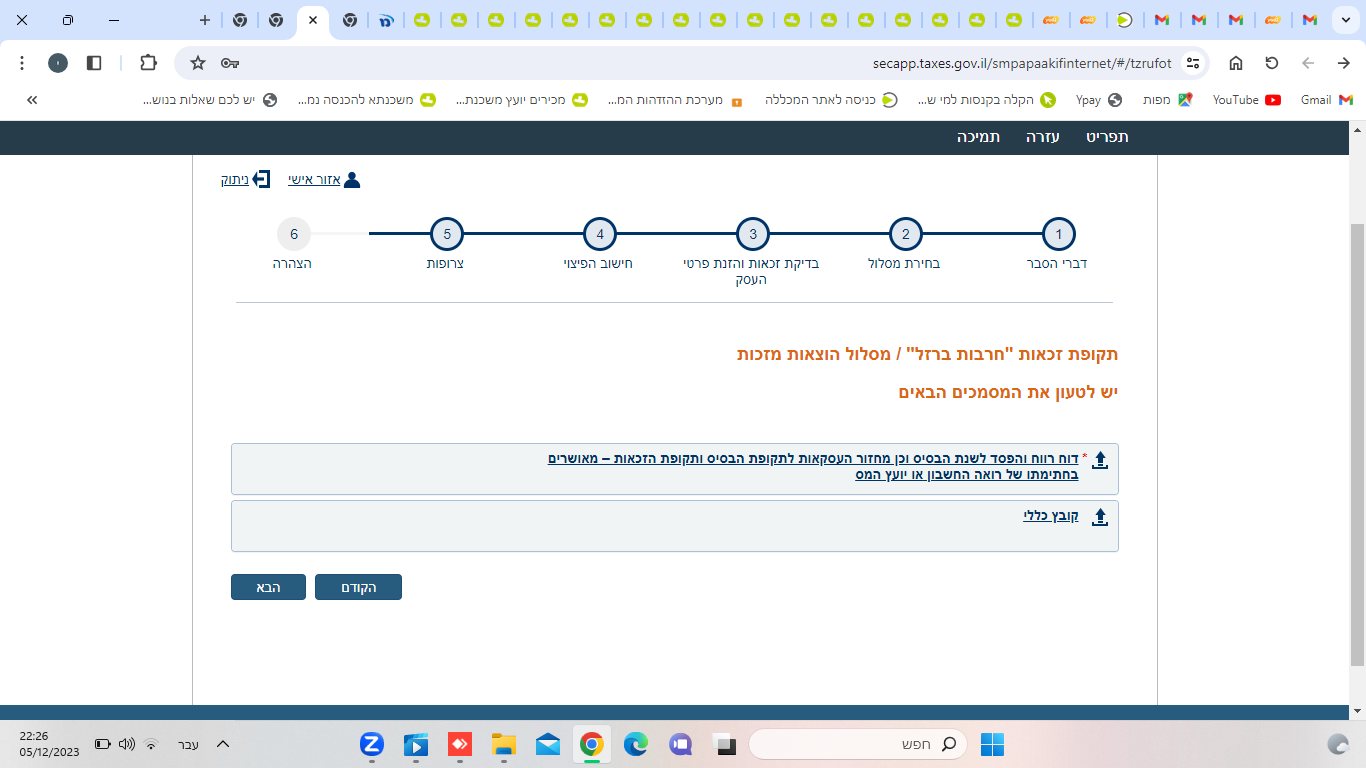The image size is (1366, 768).
Task: Open the Ypay bookmark
Action: point(1098,100)
